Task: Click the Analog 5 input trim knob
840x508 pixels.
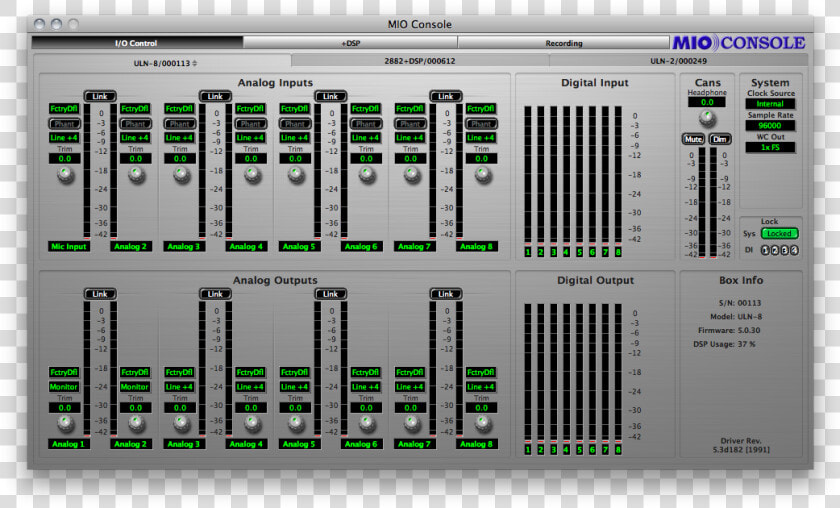Action: pyautogui.click(x=296, y=175)
